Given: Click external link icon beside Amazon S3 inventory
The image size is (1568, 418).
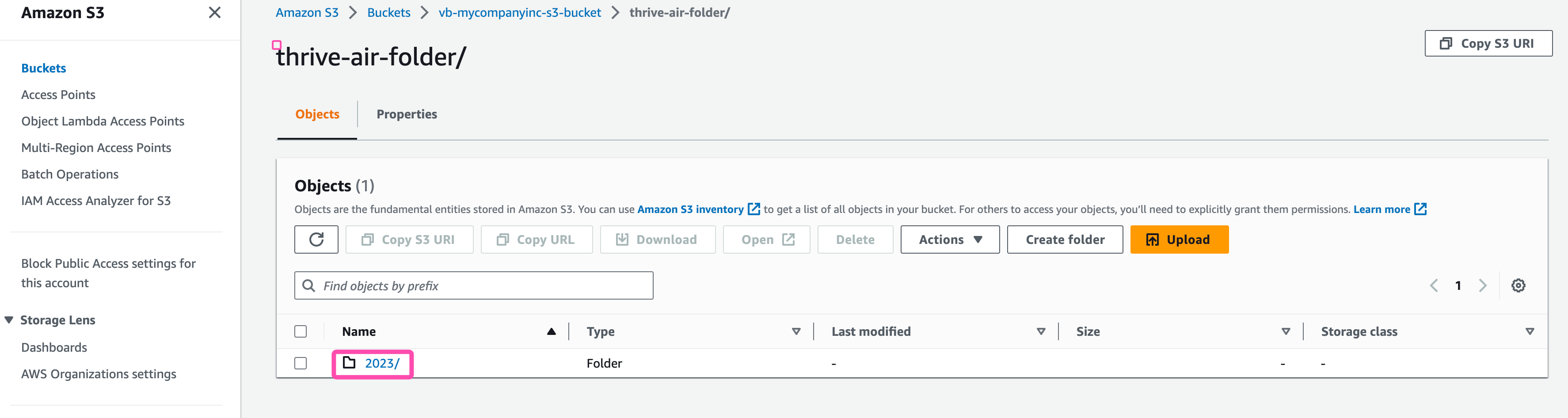Looking at the screenshot, I should [x=754, y=209].
